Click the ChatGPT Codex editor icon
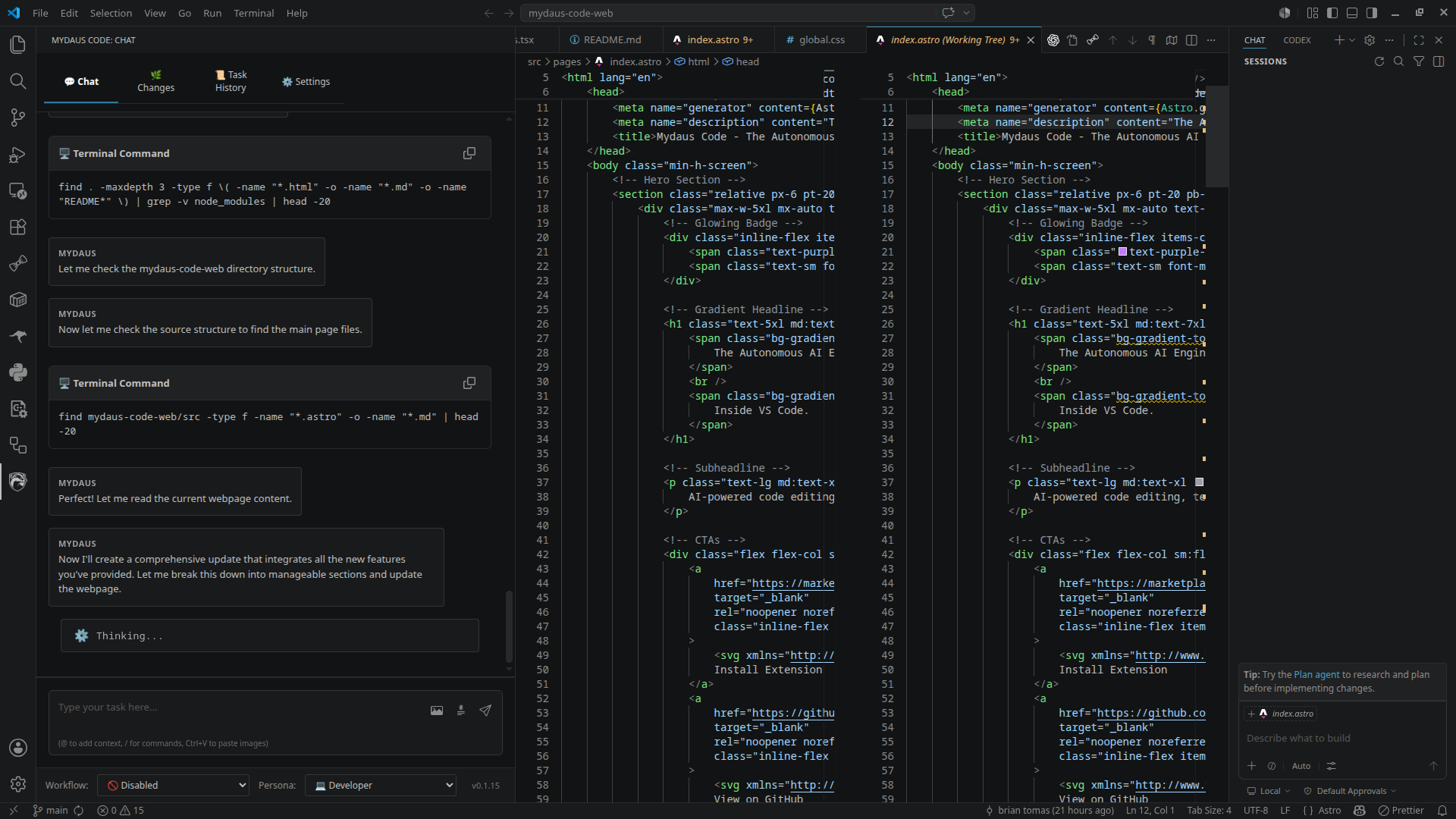Image resolution: width=1456 pixels, height=819 pixels. pos(1053,40)
